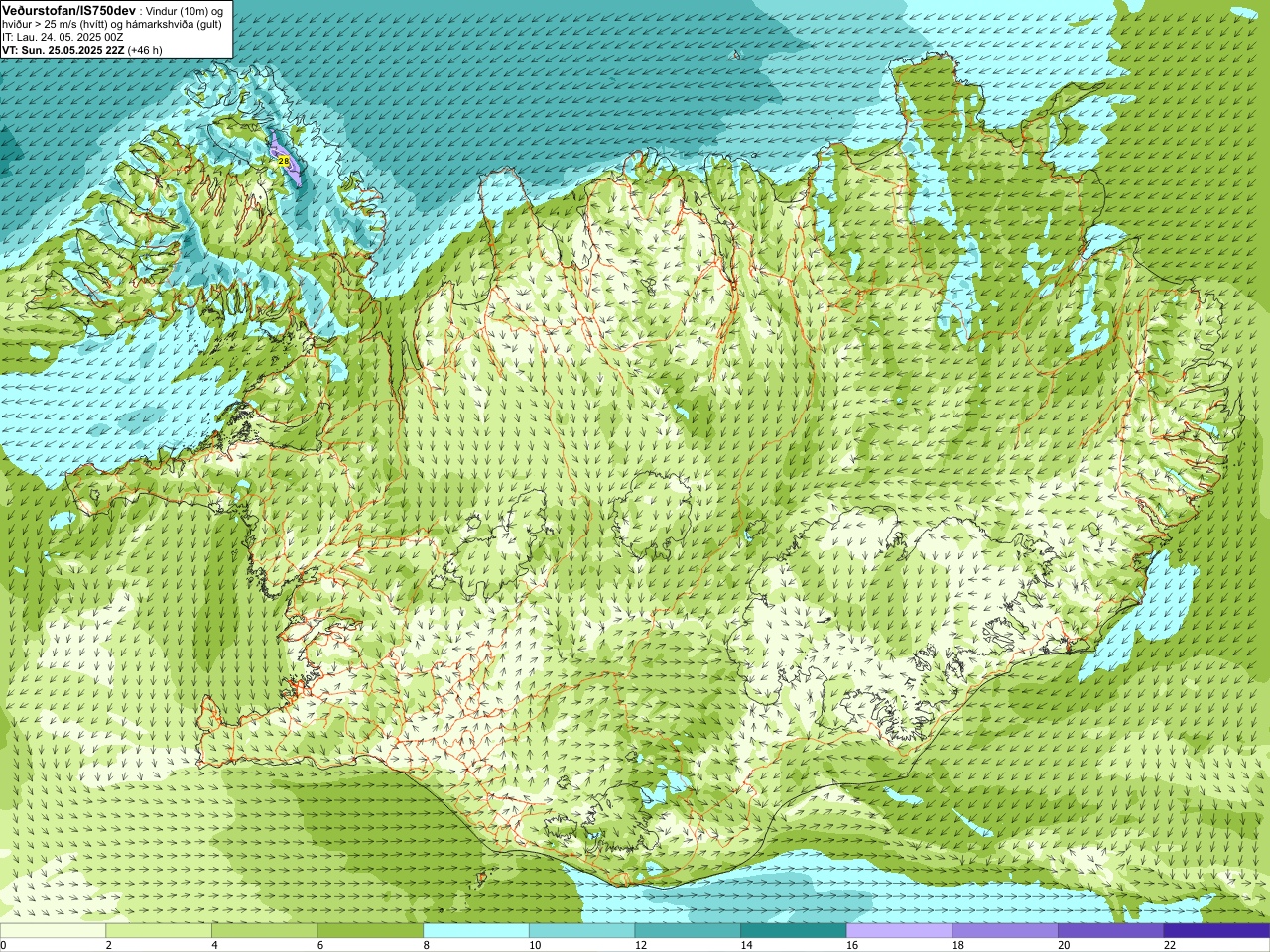Select the 8–10 m/s light cyan legend swatch

[476, 931]
